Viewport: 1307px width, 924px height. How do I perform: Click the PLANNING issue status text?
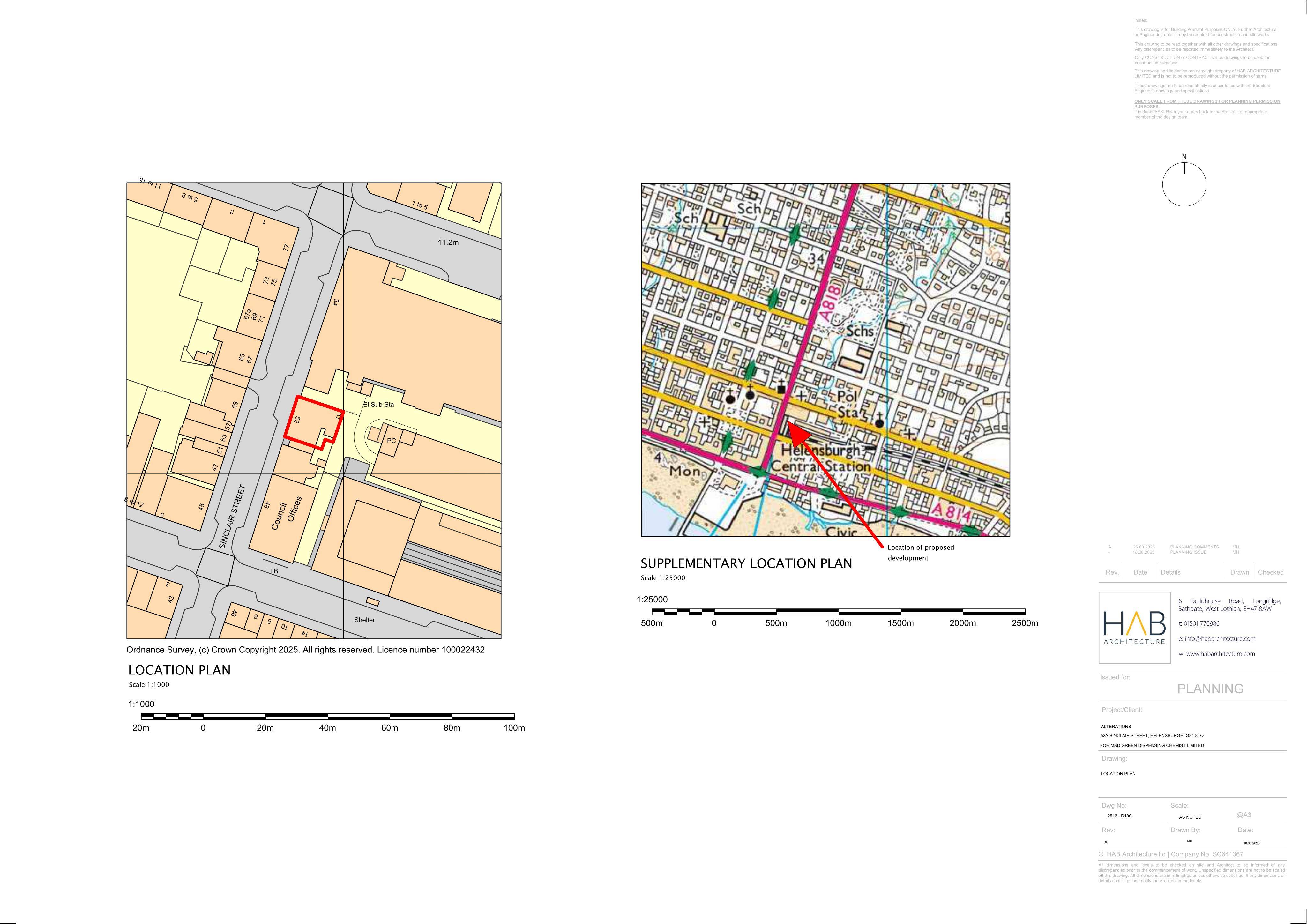tap(1210, 689)
